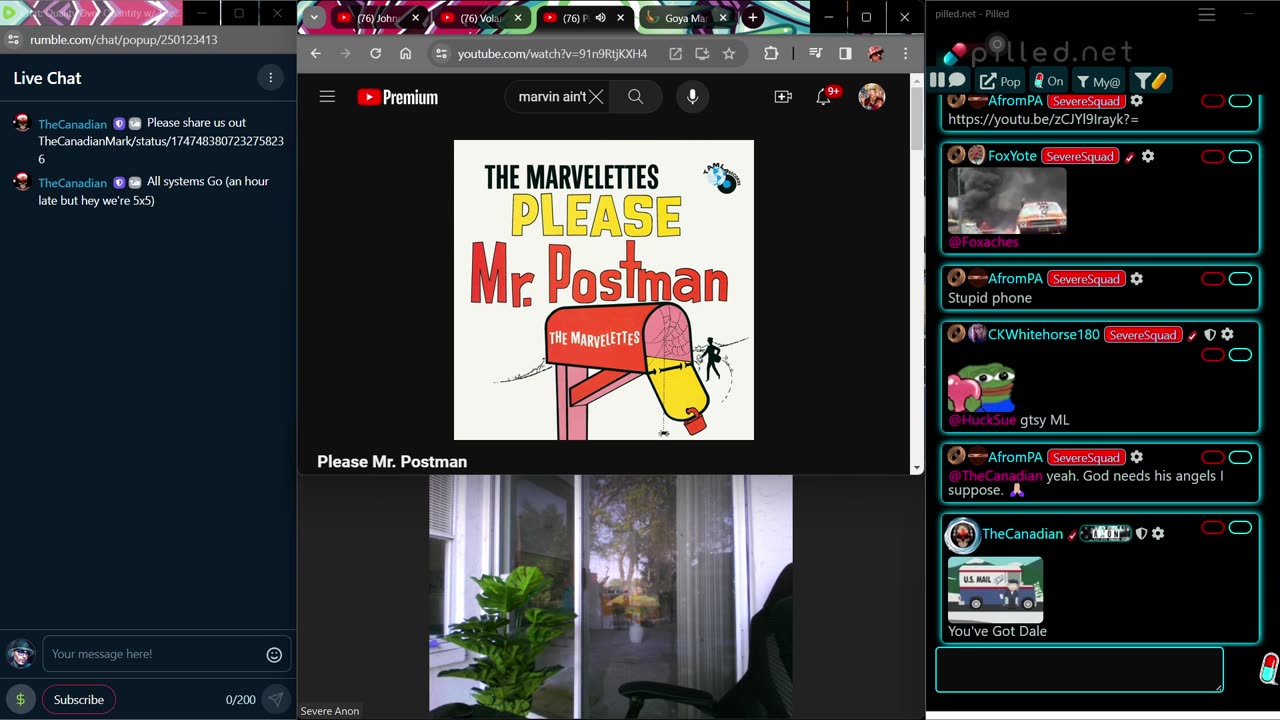Viewport: 1280px width, 720px height.
Task: Click cyan pill toggle on FoxYote message
Action: coord(1240,157)
